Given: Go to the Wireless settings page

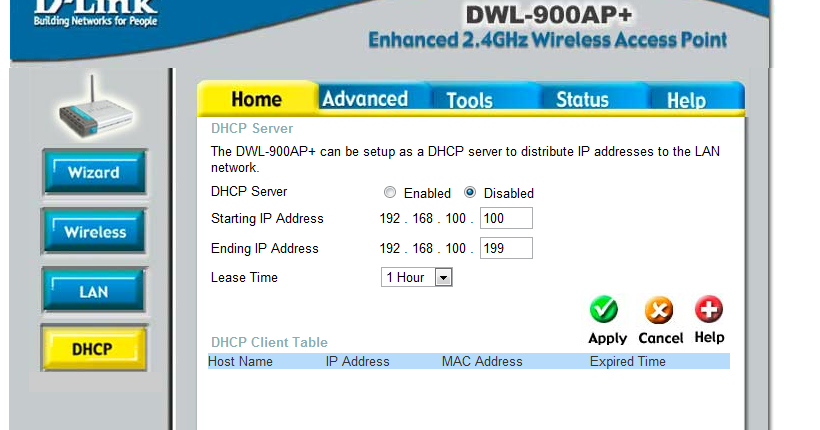Looking at the screenshot, I should click(x=94, y=232).
